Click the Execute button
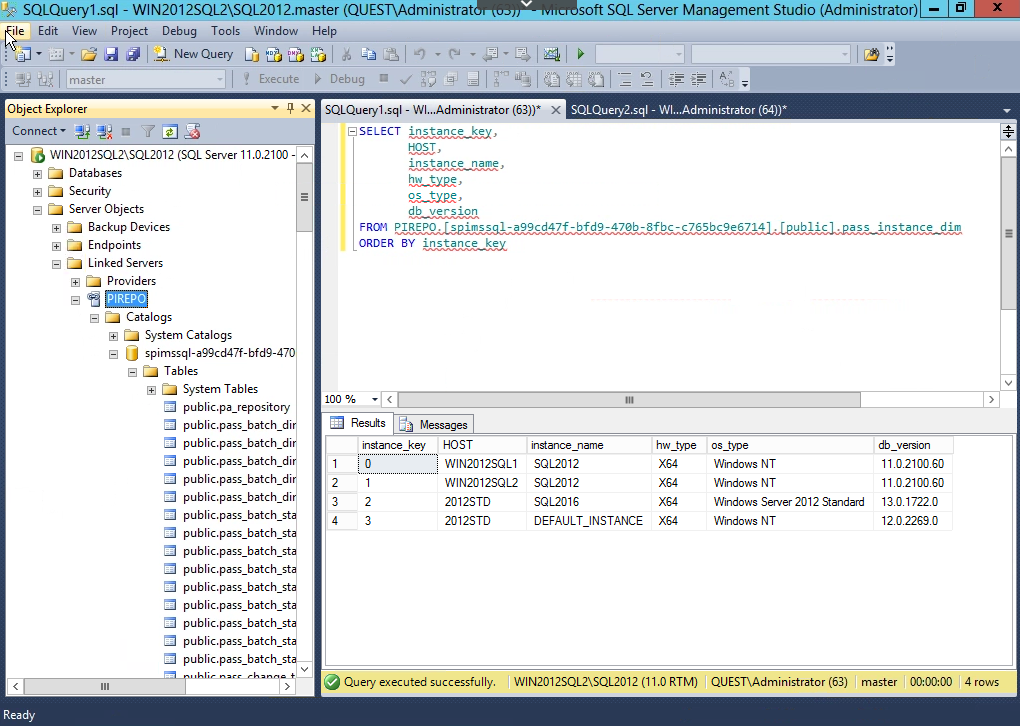This screenshot has width=1020, height=726. [270, 79]
